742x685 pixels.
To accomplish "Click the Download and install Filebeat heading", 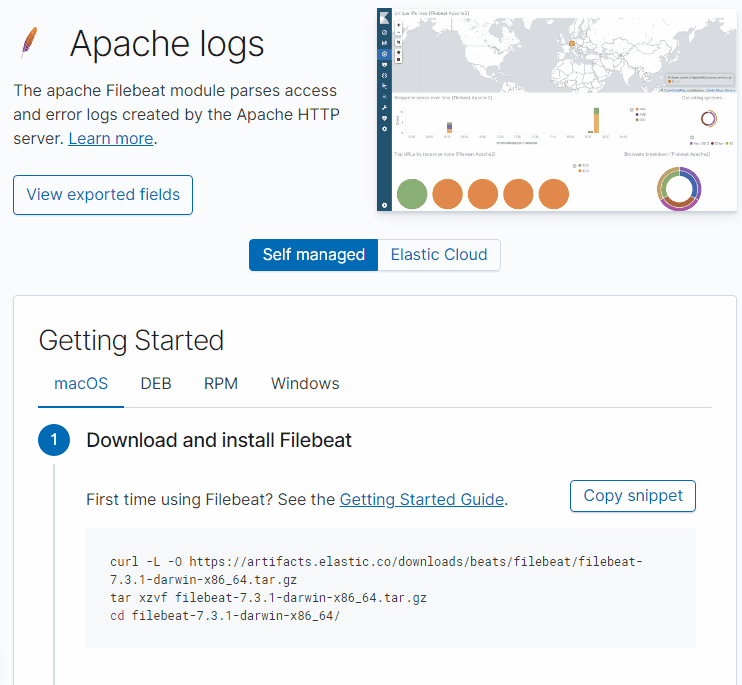I will pyautogui.click(x=219, y=440).
